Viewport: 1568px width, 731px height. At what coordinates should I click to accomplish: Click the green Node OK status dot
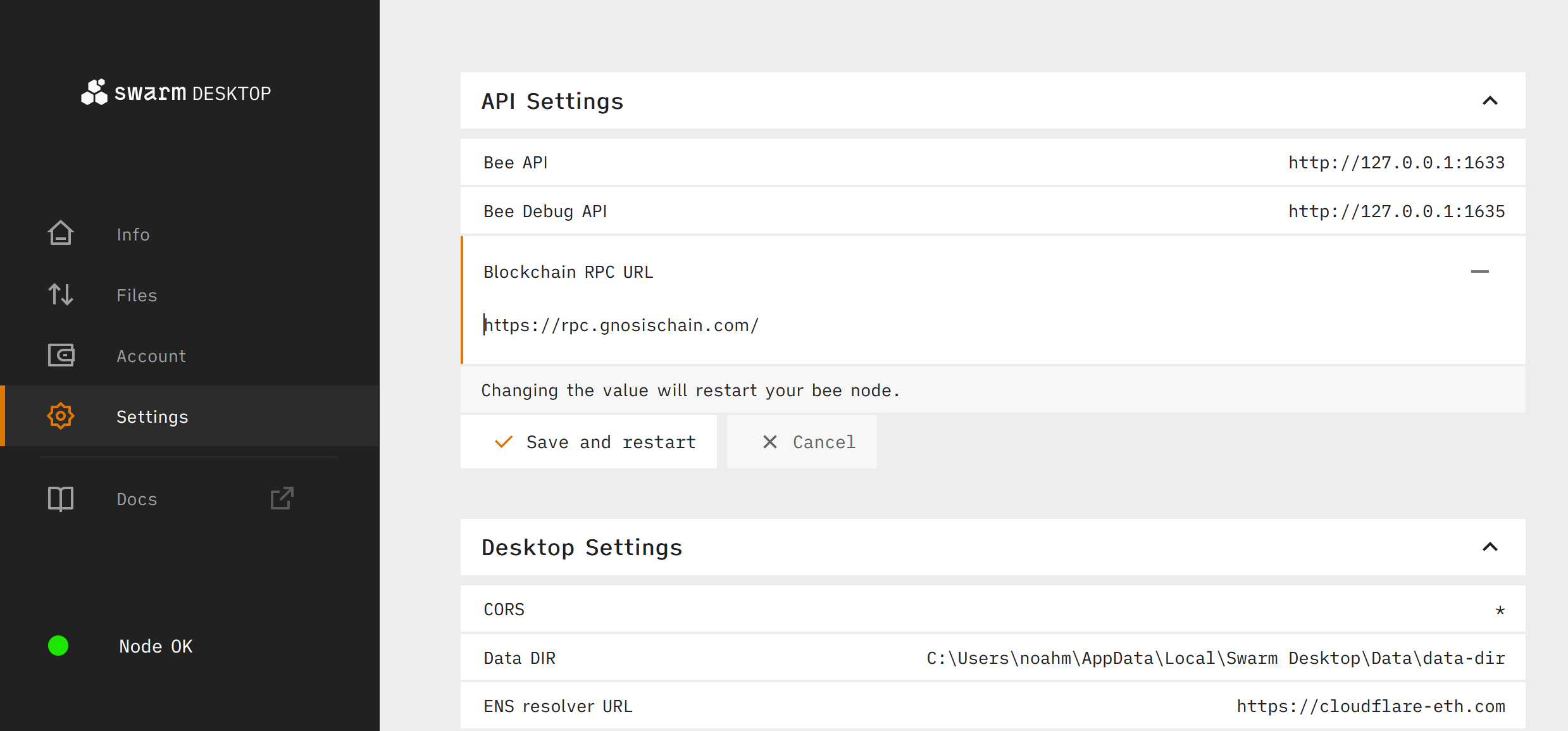58,646
